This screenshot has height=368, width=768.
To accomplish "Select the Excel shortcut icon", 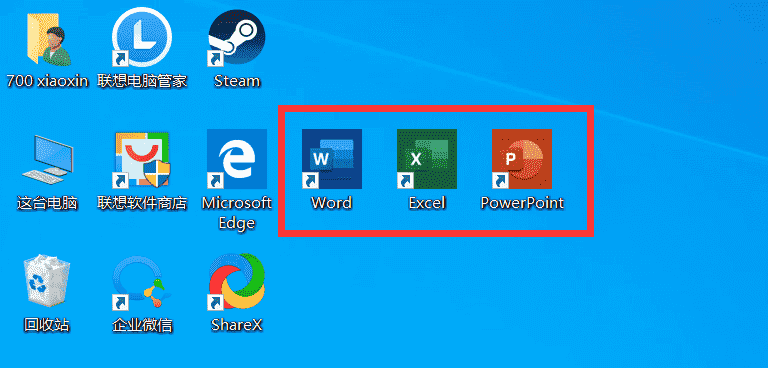I will (x=427, y=159).
